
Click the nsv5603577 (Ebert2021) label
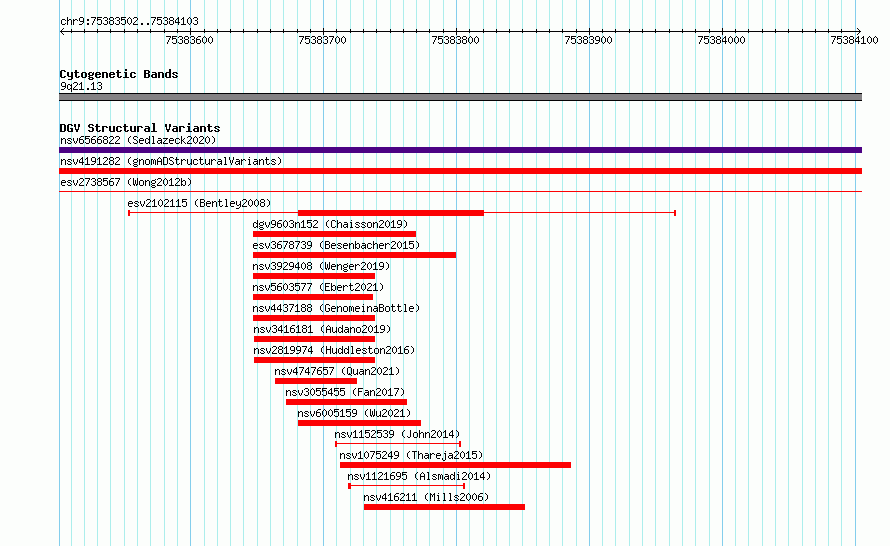(318, 287)
